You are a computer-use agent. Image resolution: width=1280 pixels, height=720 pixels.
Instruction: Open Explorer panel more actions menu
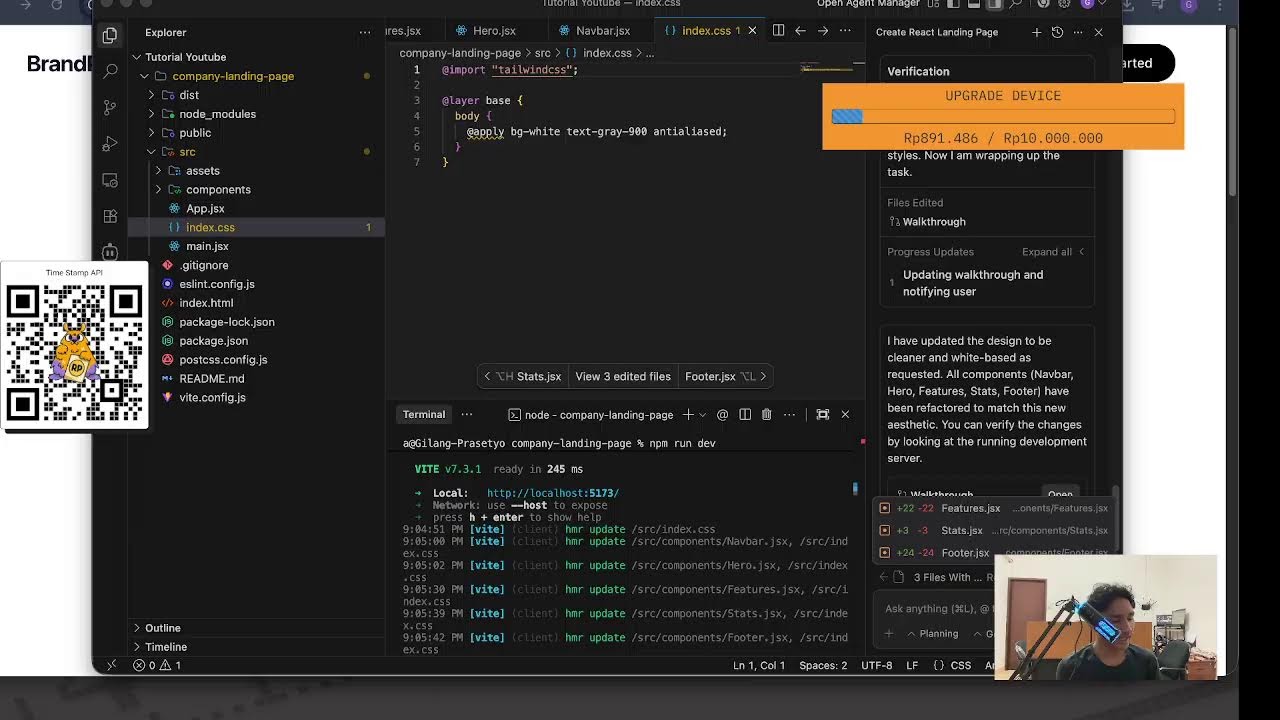[x=365, y=32]
